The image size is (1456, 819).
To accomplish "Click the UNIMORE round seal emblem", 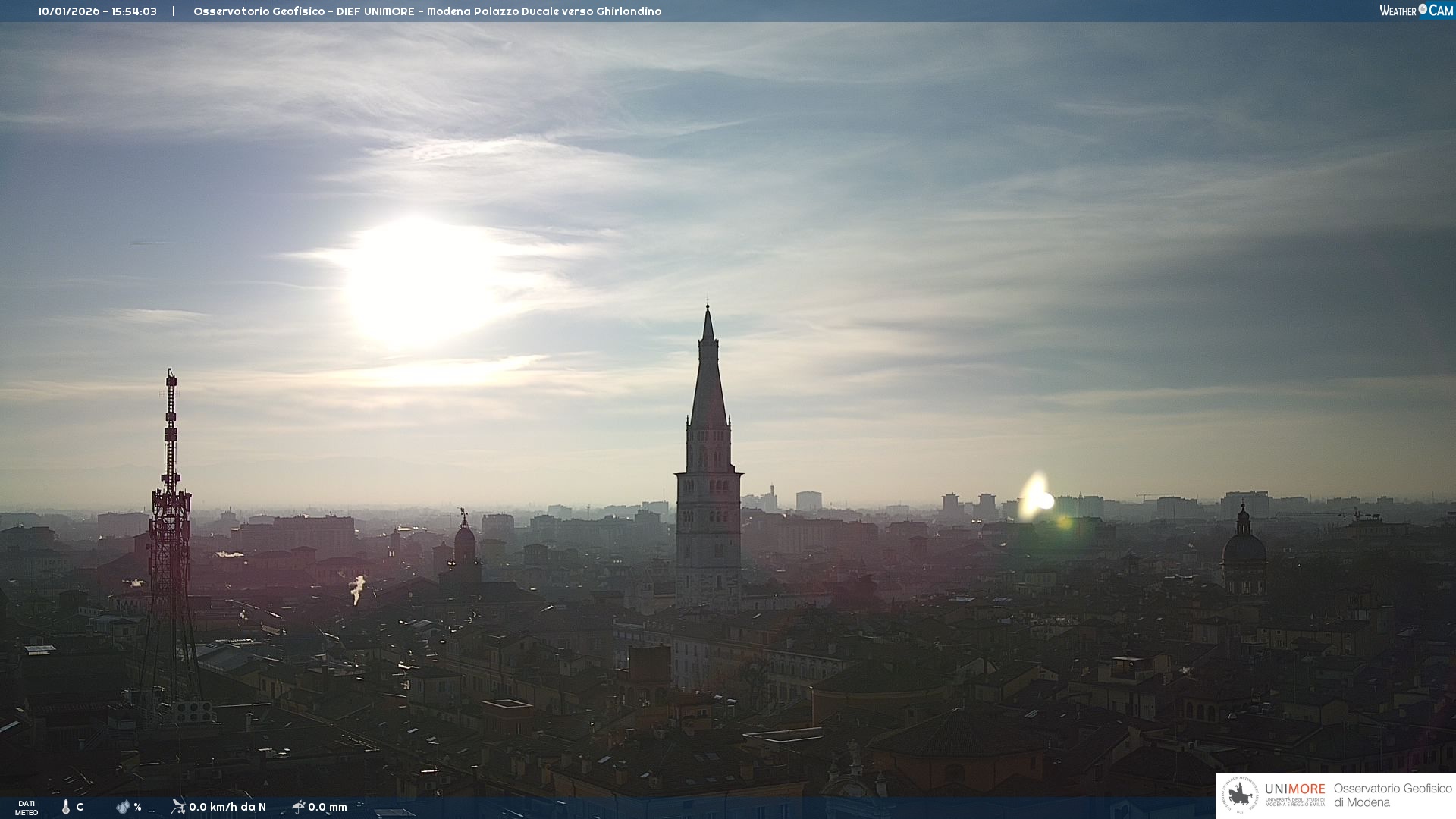I will (1240, 795).
